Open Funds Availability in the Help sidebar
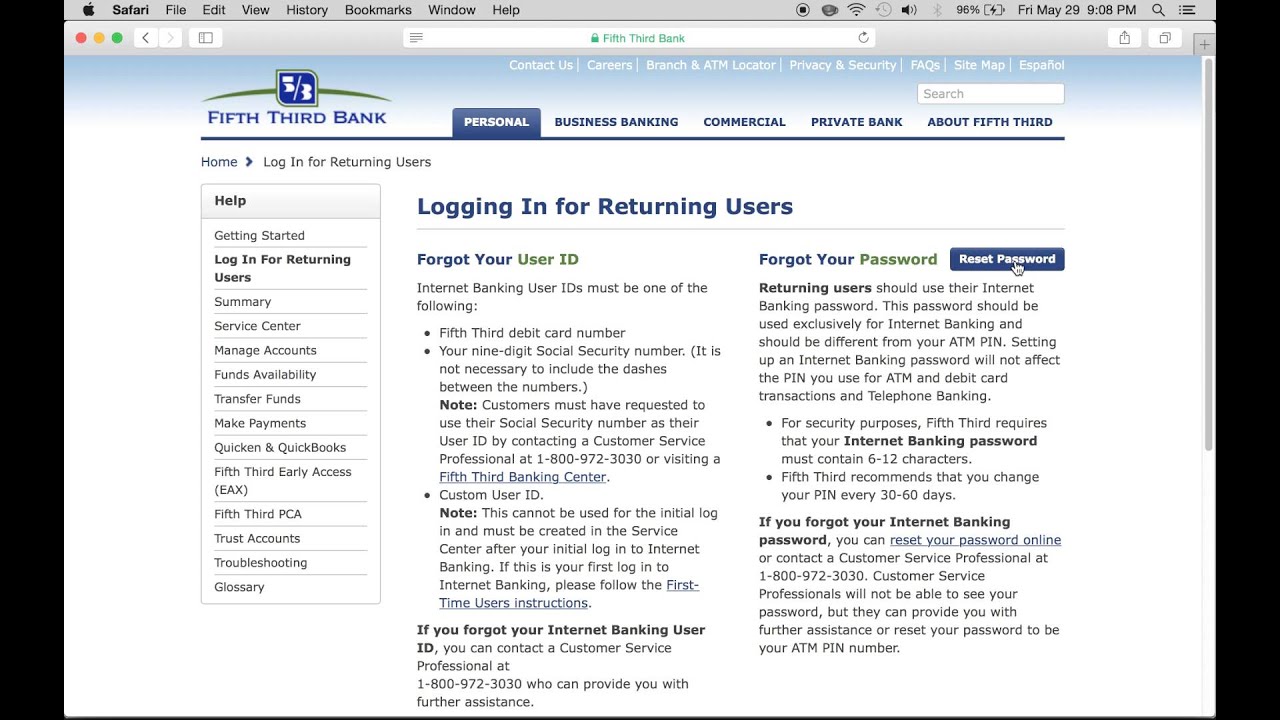The height and width of the screenshot is (720, 1280). [x=265, y=375]
